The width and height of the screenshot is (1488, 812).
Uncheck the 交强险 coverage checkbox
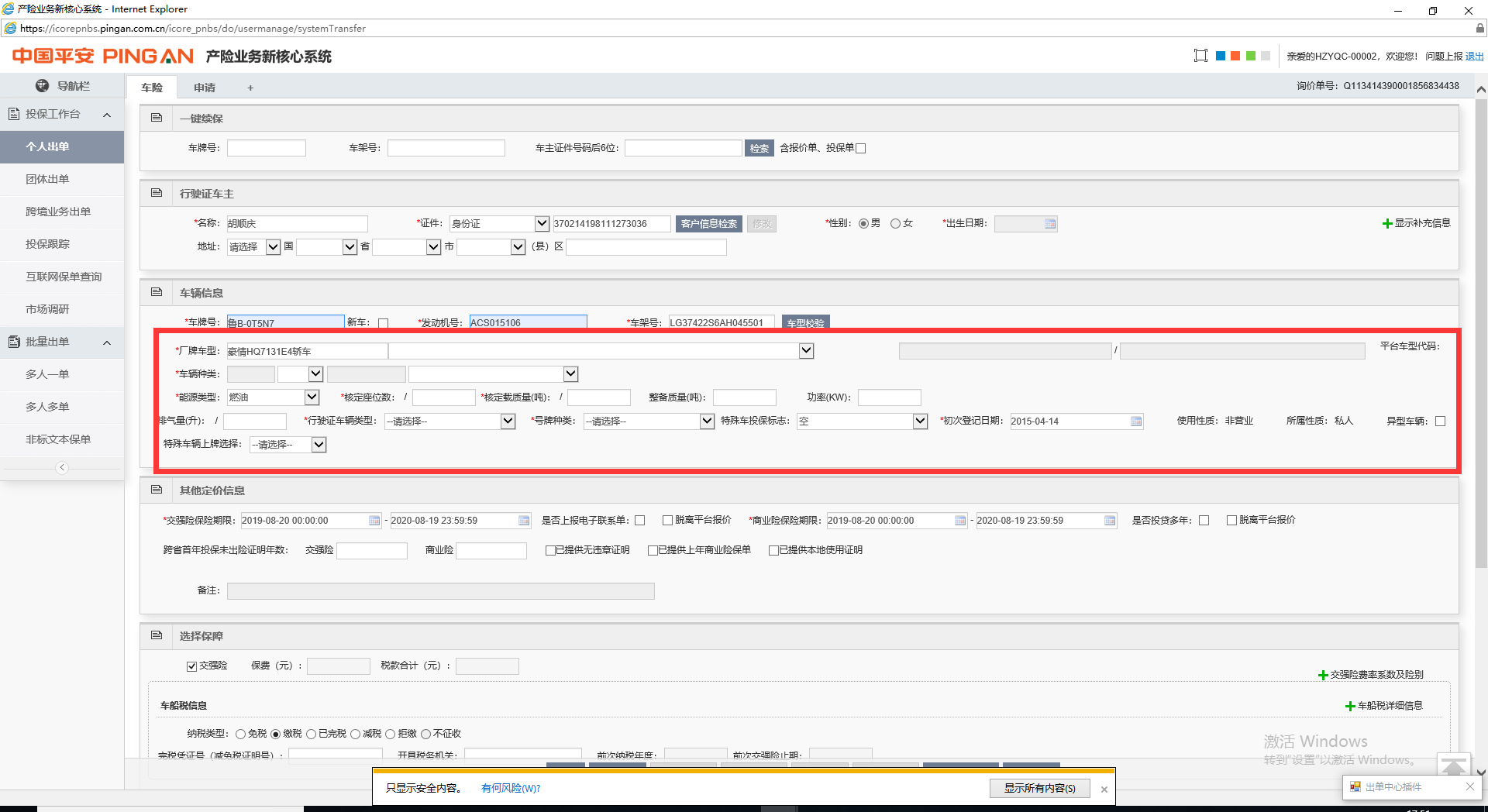tap(191, 666)
